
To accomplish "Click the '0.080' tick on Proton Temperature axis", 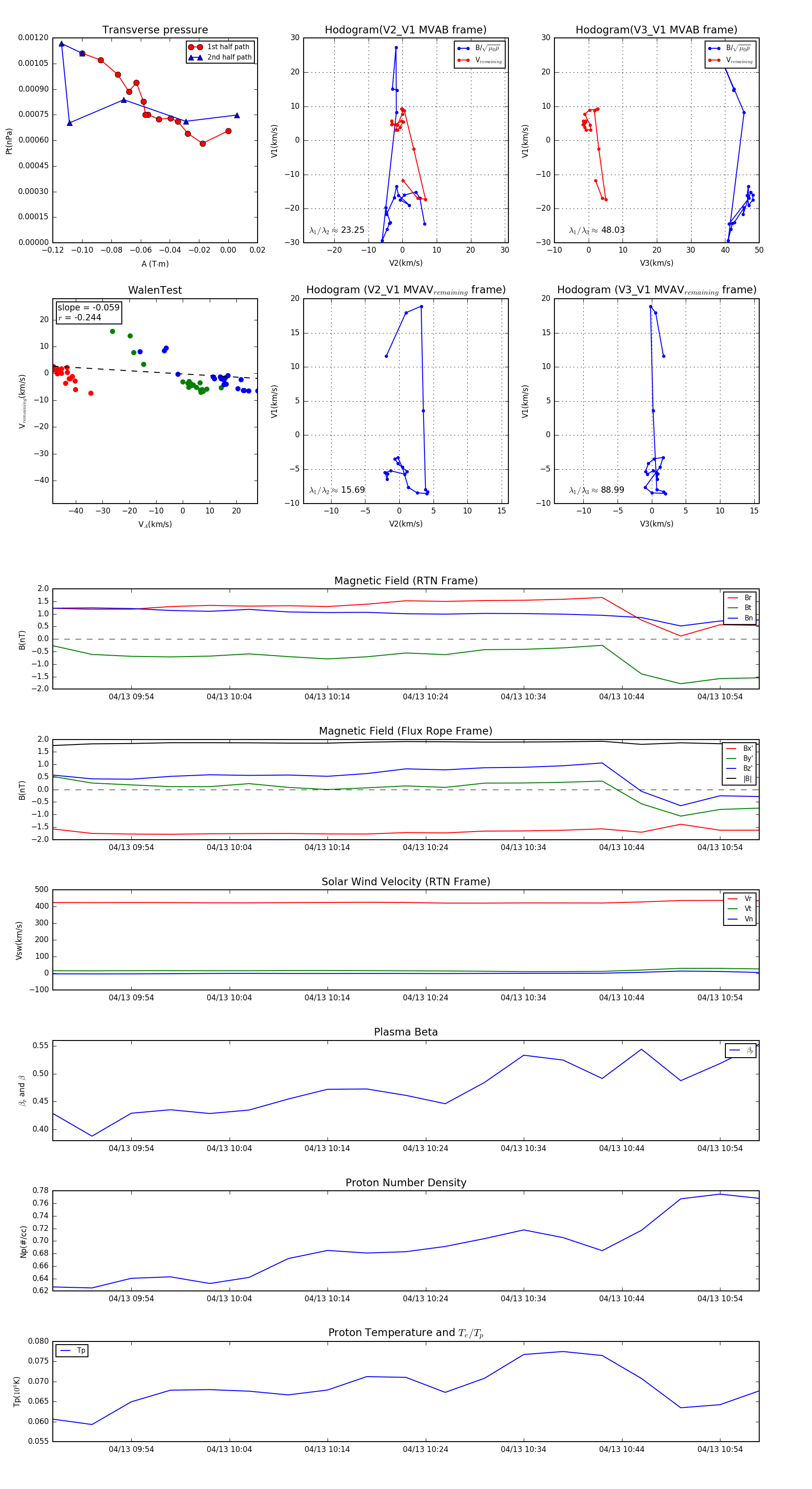I will pyautogui.click(x=38, y=1341).
